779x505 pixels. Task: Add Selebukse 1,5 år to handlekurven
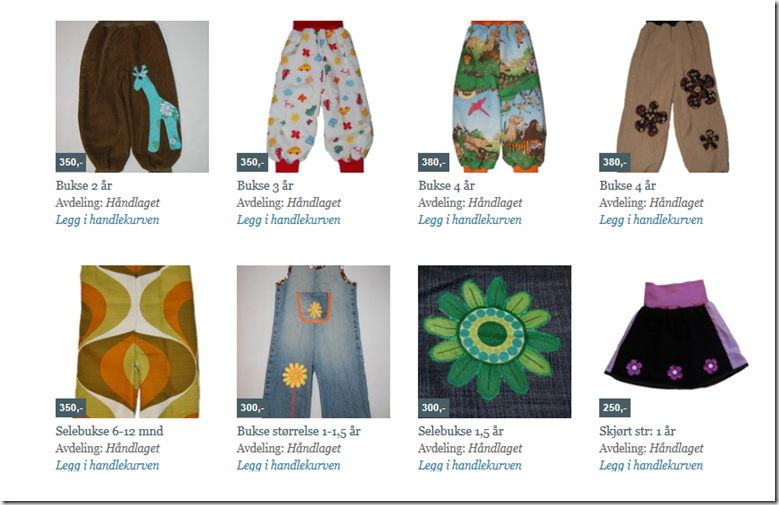(x=470, y=465)
